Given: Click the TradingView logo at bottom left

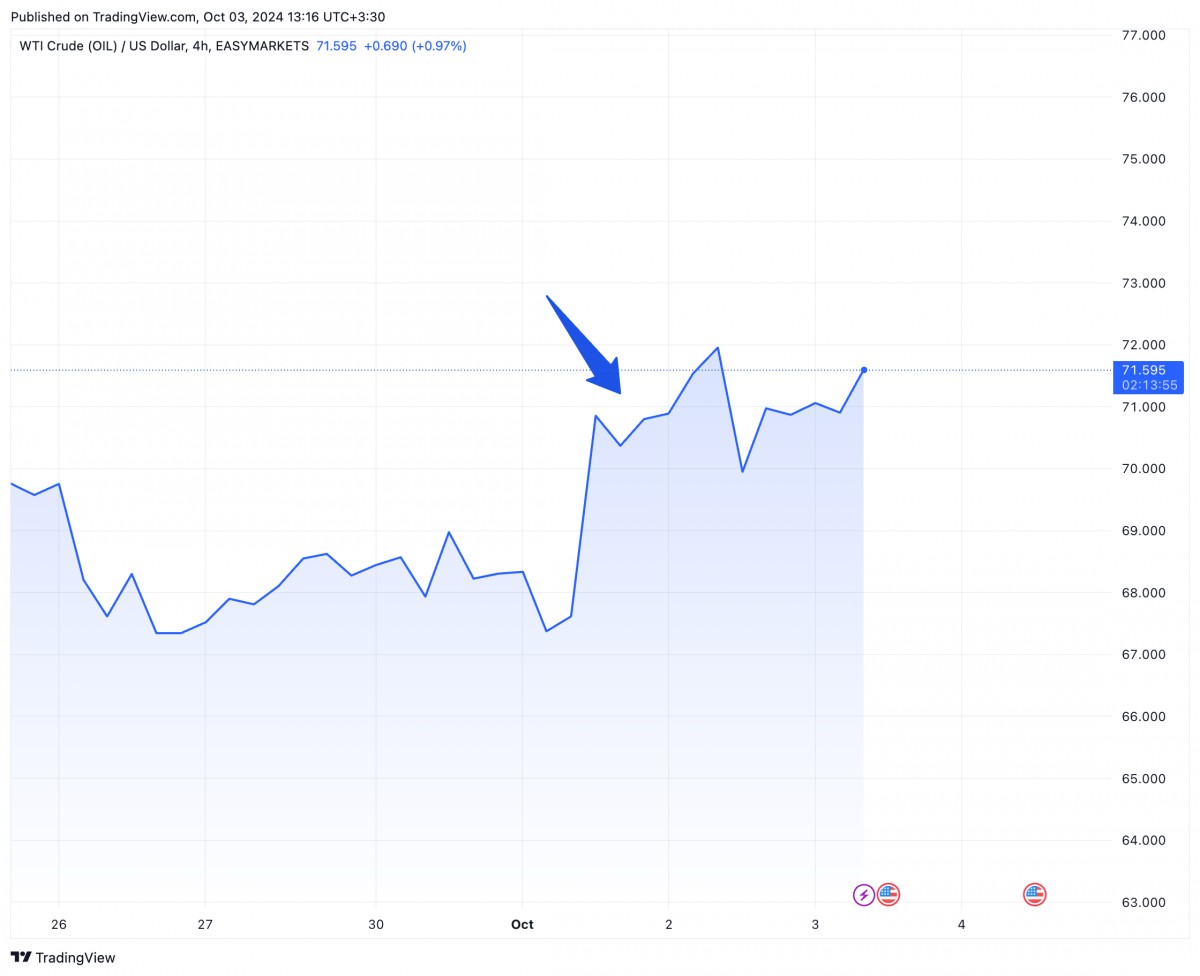Looking at the screenshot, I should click(65, 957).
